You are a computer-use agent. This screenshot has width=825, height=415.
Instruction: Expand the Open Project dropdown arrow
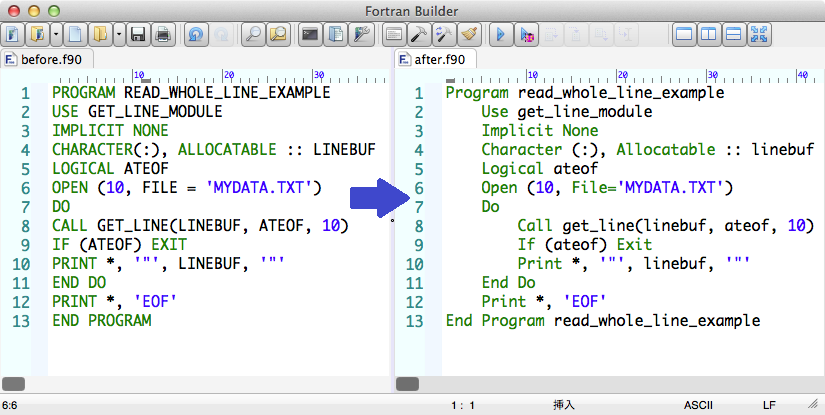56,35
